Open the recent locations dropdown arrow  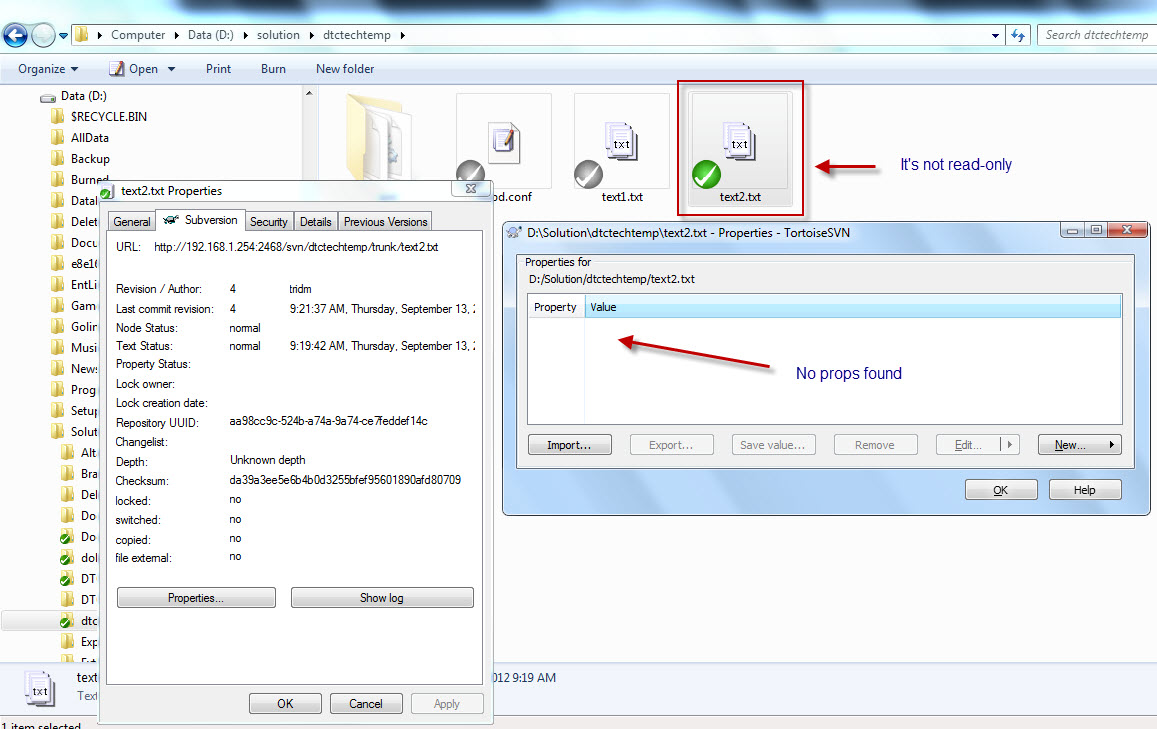click(x=63, y=35)
